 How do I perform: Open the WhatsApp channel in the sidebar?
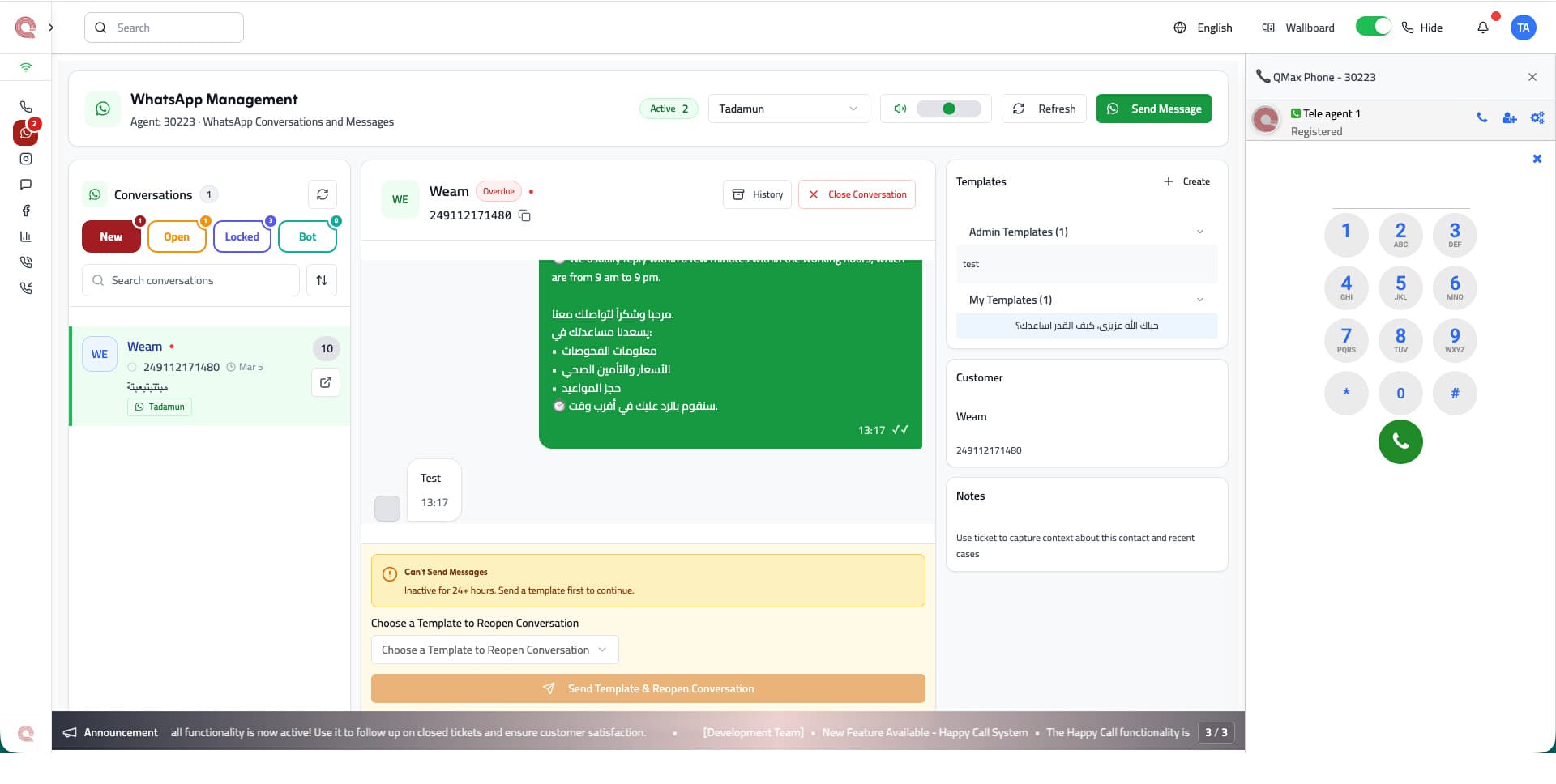25,133
